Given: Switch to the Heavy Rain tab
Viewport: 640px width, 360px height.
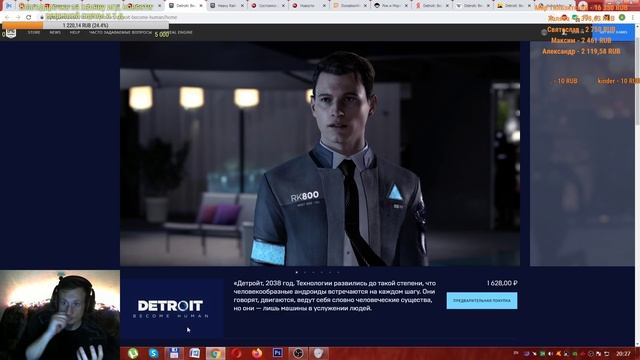Looking at the screenshot, I should (x=227, y=6).
